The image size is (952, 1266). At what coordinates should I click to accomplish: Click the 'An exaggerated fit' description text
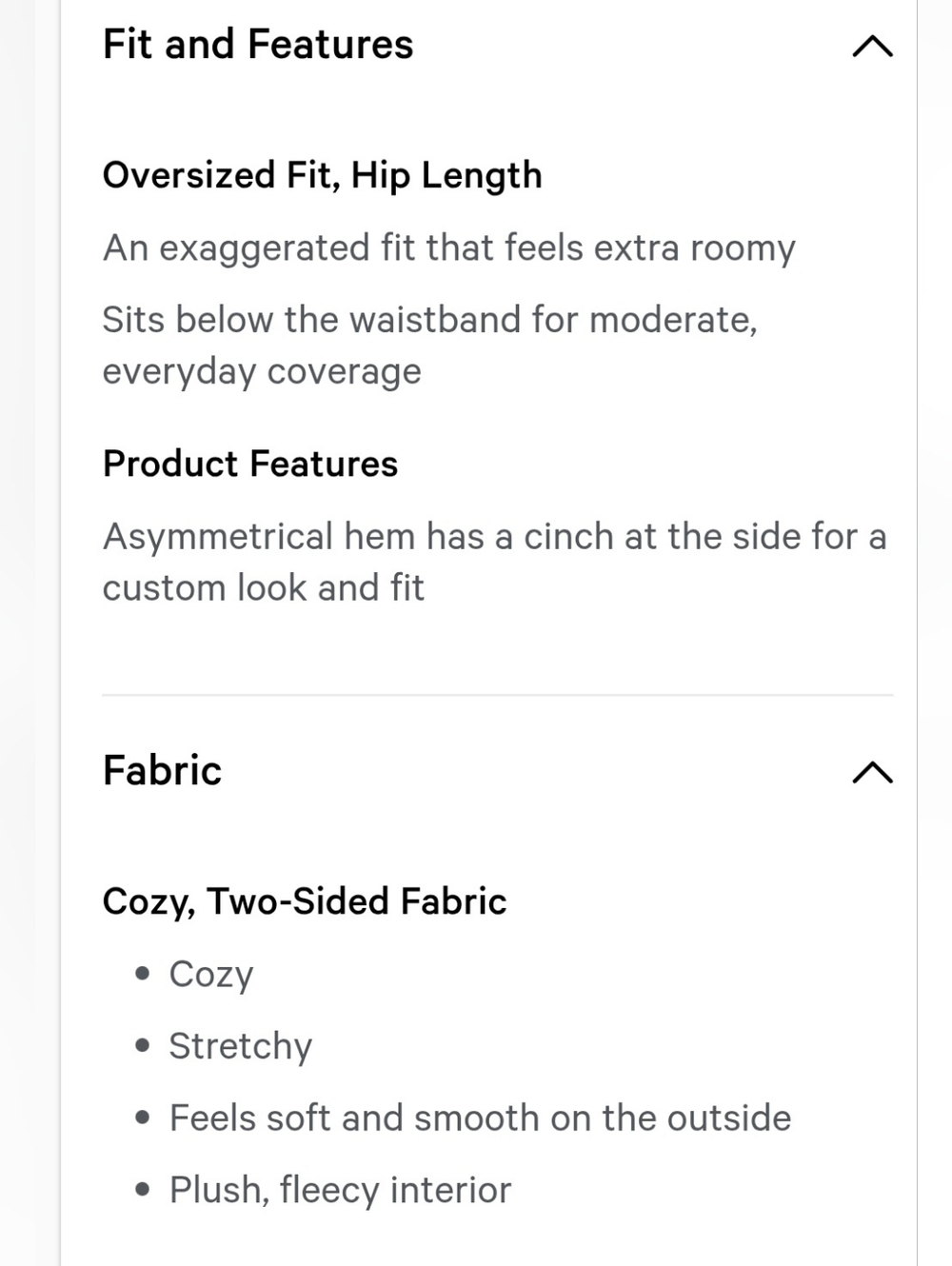point(448,247)
